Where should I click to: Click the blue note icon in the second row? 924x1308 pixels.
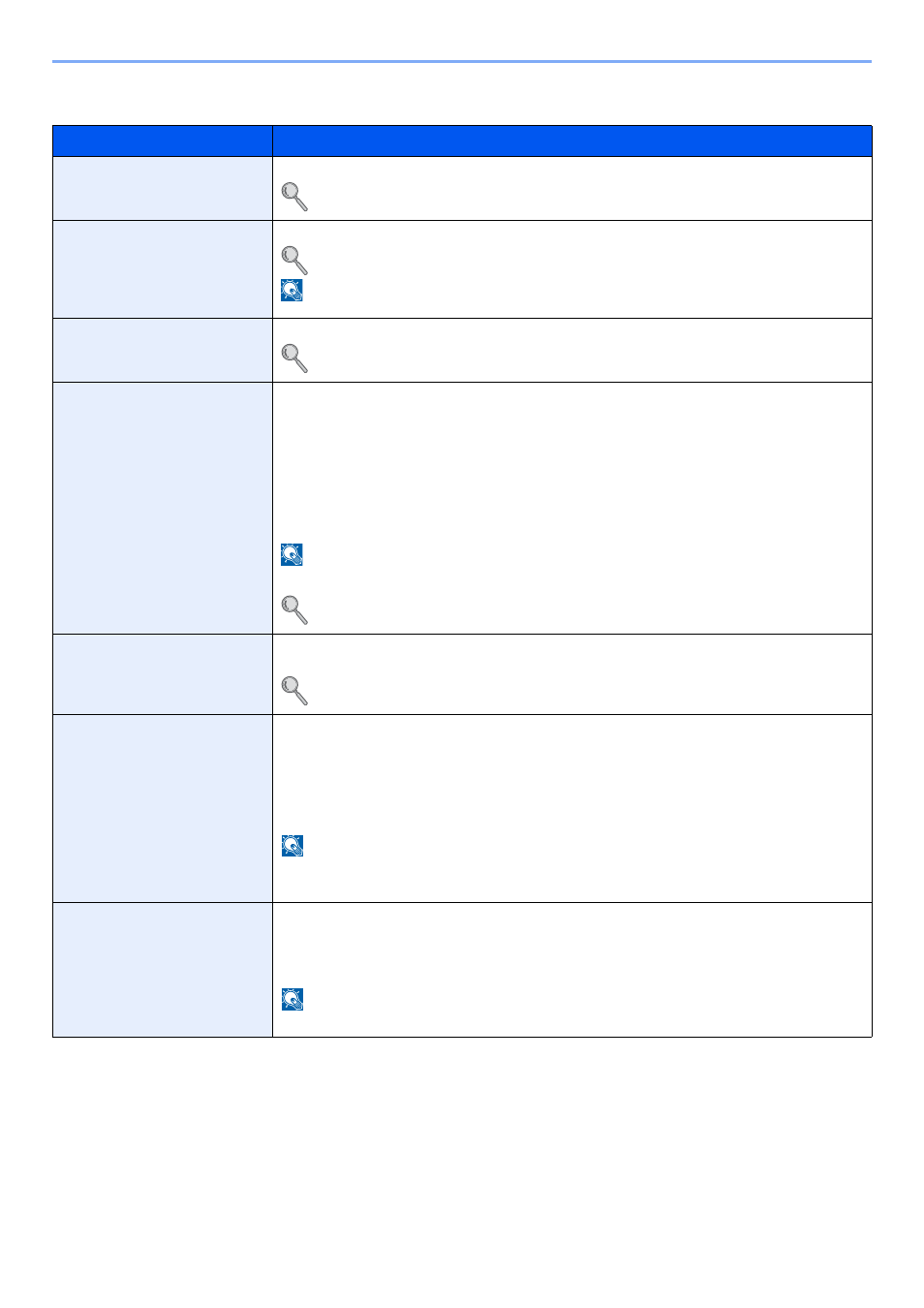click(x=293, y=291)
